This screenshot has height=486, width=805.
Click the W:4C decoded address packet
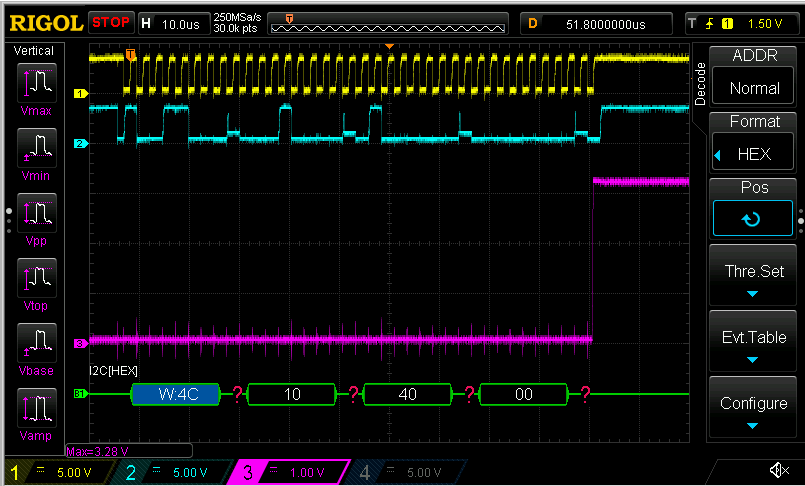[x=179, y=395]
